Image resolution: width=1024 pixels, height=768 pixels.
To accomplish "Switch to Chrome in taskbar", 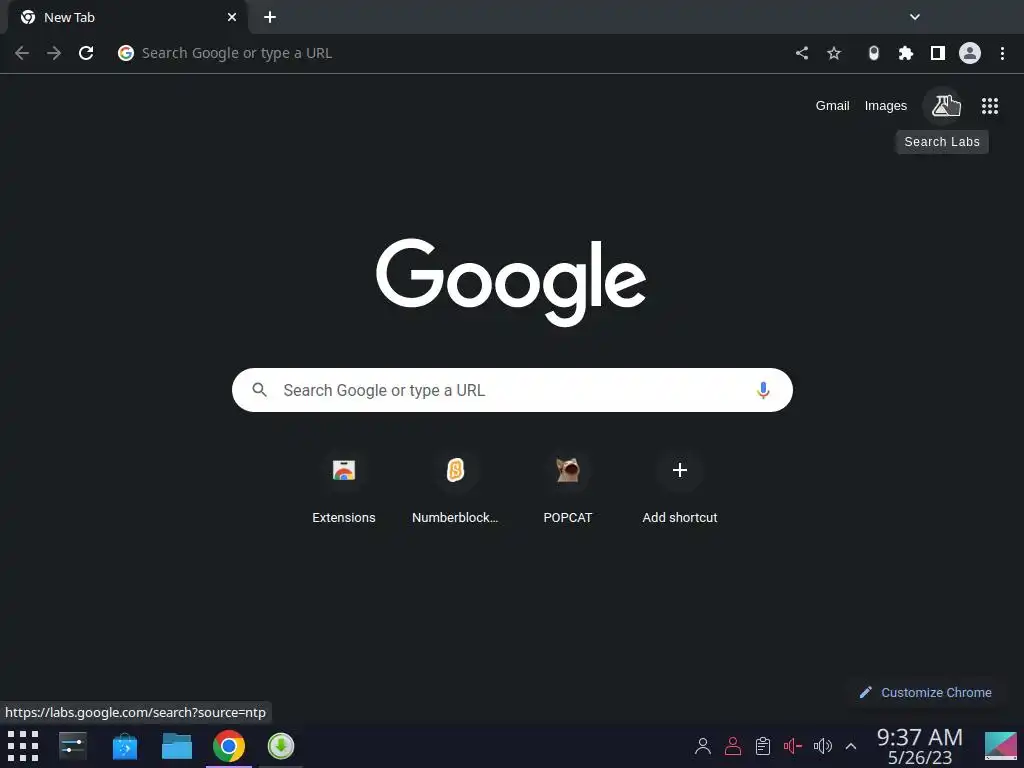I will 229,746.
